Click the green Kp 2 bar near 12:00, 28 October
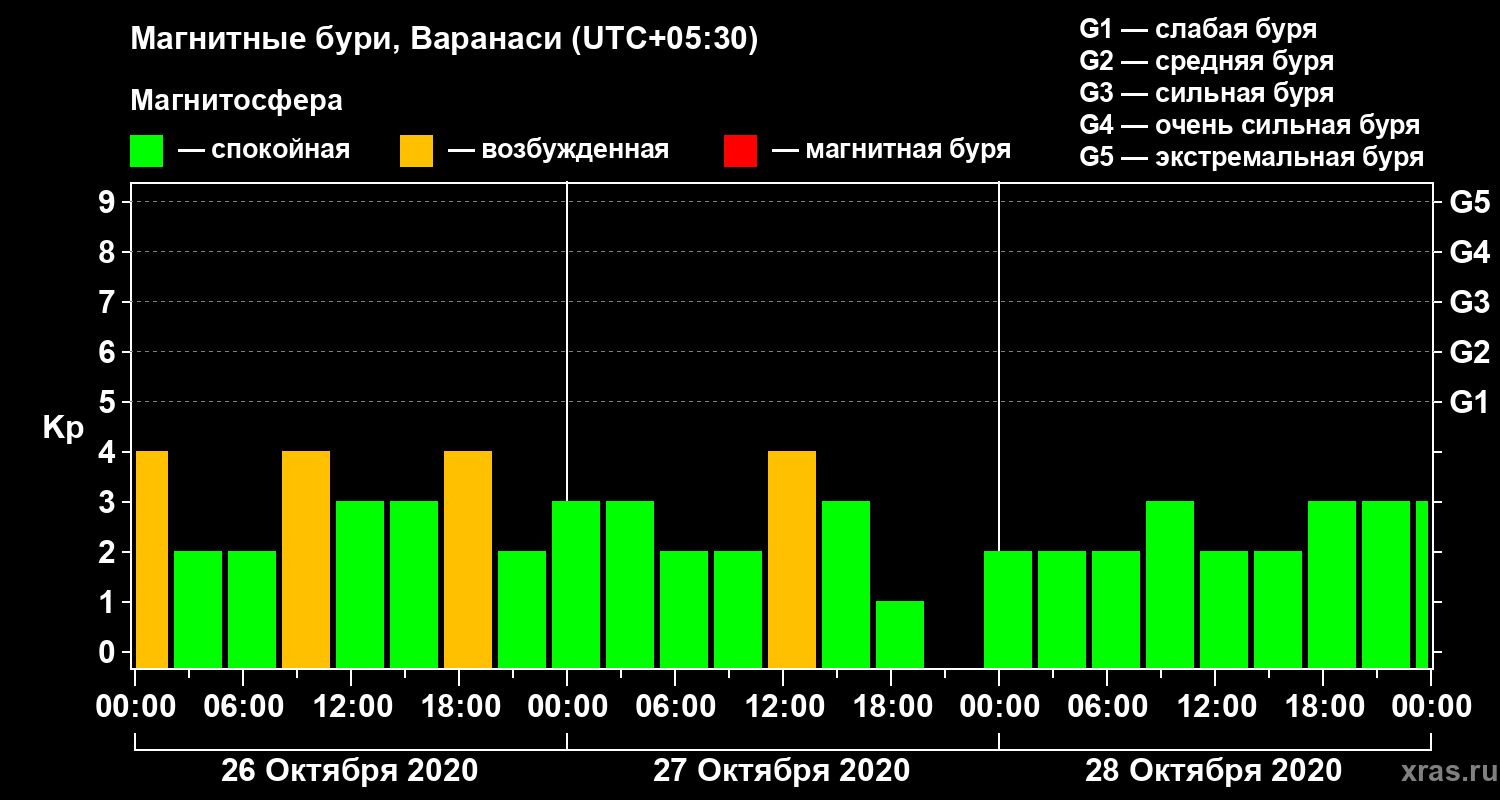This screenshot has height=800, width=1500. coord(1224,610)
